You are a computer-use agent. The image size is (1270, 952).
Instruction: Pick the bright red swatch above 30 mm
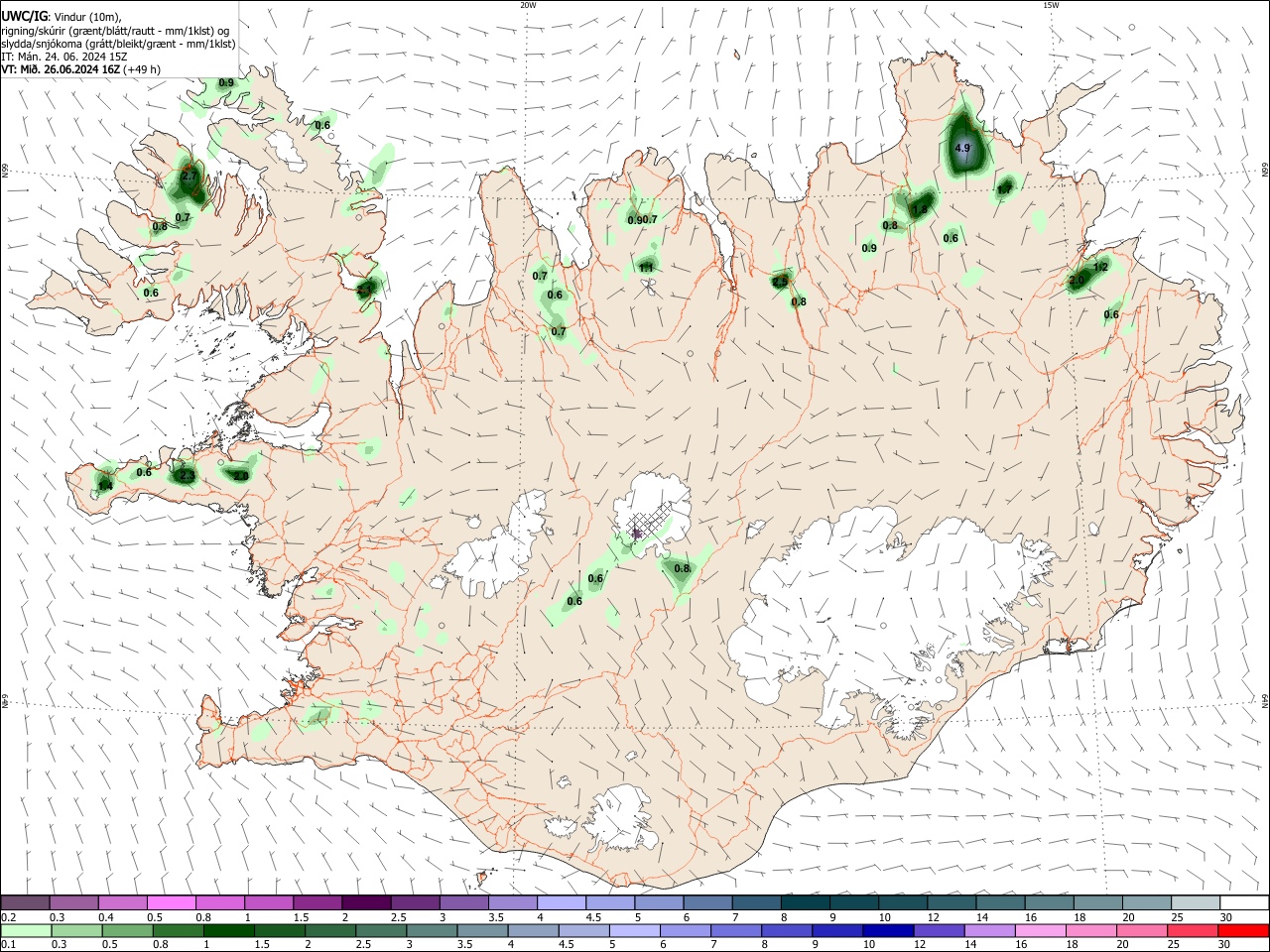pyautogui.click(x=1243, y=931)
